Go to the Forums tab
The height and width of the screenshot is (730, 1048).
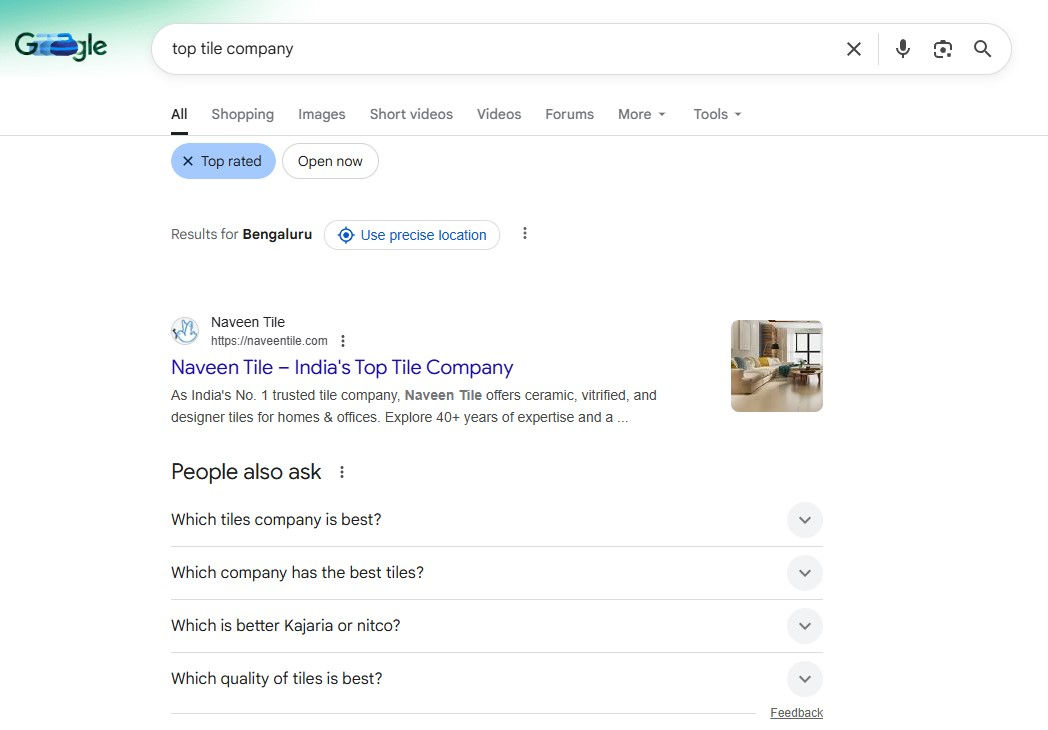point(569,114)
